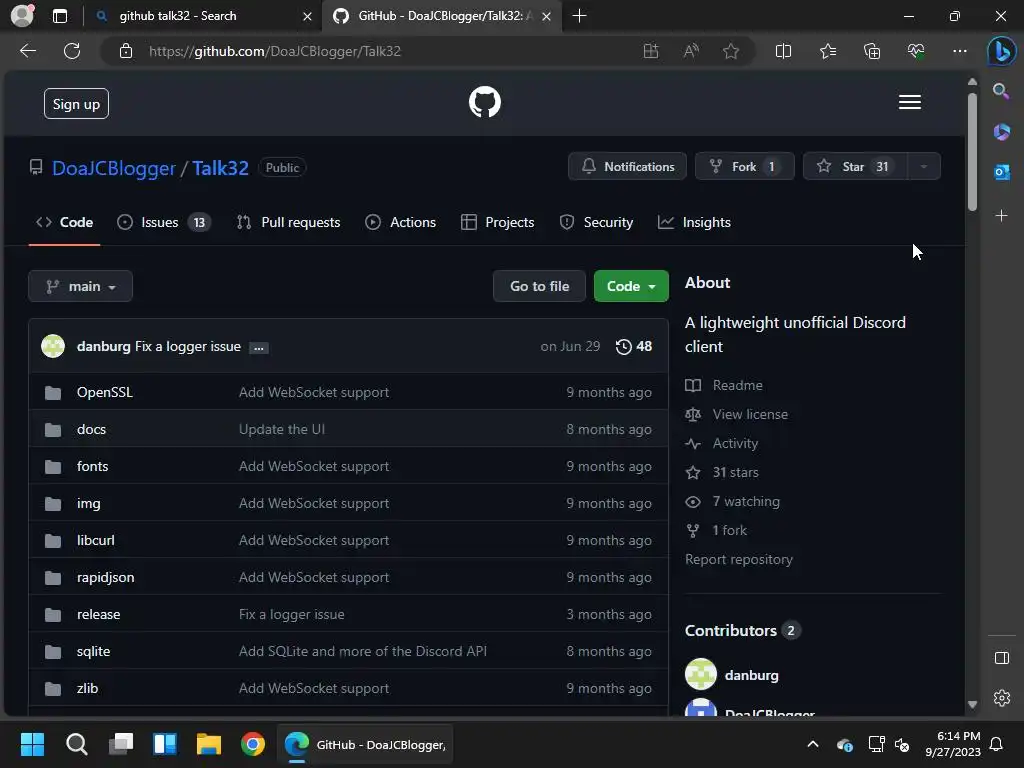Open the Insights tab
1024x768 pixels.
pos(694,223)
